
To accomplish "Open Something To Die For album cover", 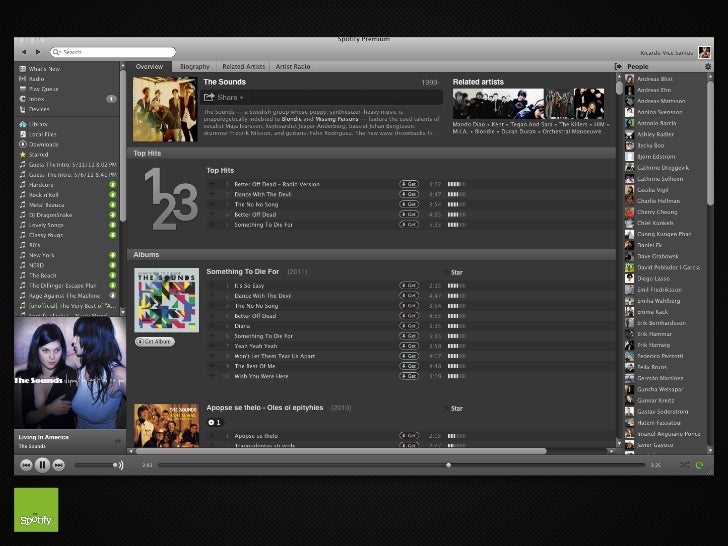I will pyautogui.click(x=167, y=300).
